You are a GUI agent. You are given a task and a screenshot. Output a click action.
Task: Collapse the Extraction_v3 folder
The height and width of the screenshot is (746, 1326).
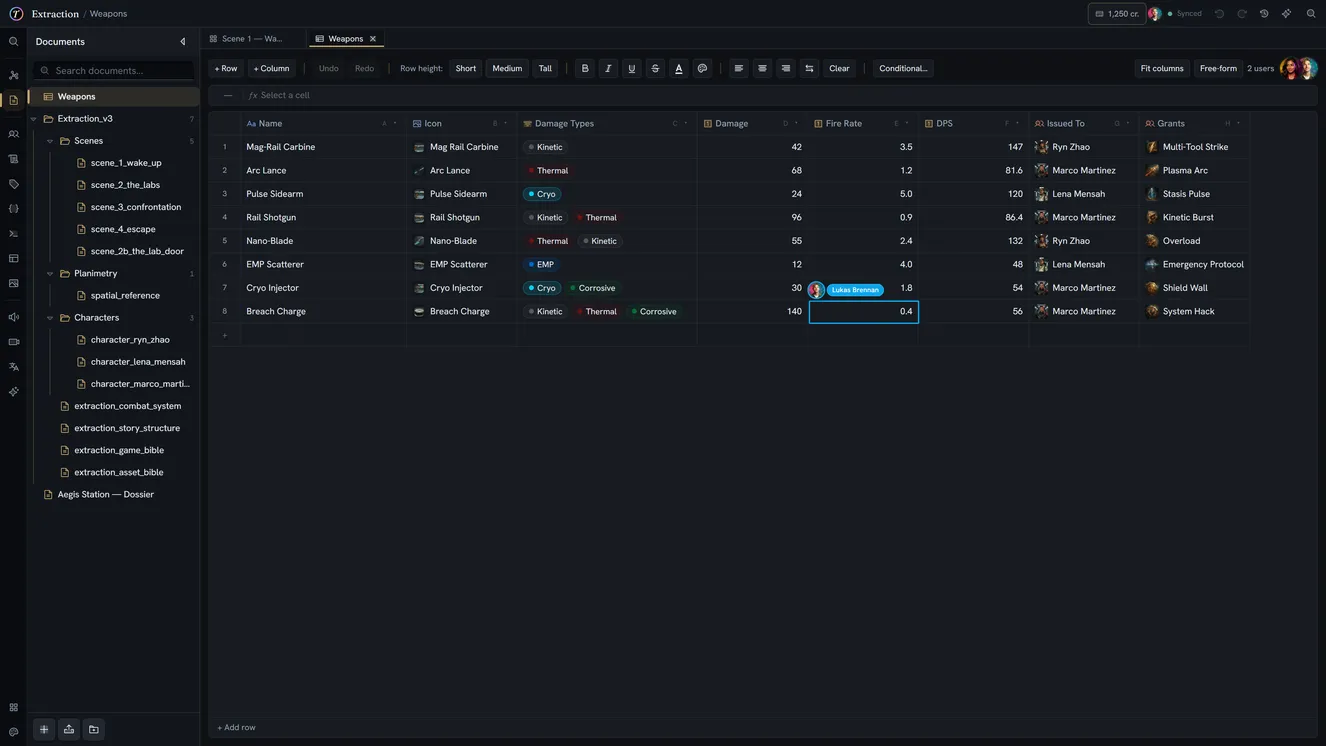click(34, 119)
